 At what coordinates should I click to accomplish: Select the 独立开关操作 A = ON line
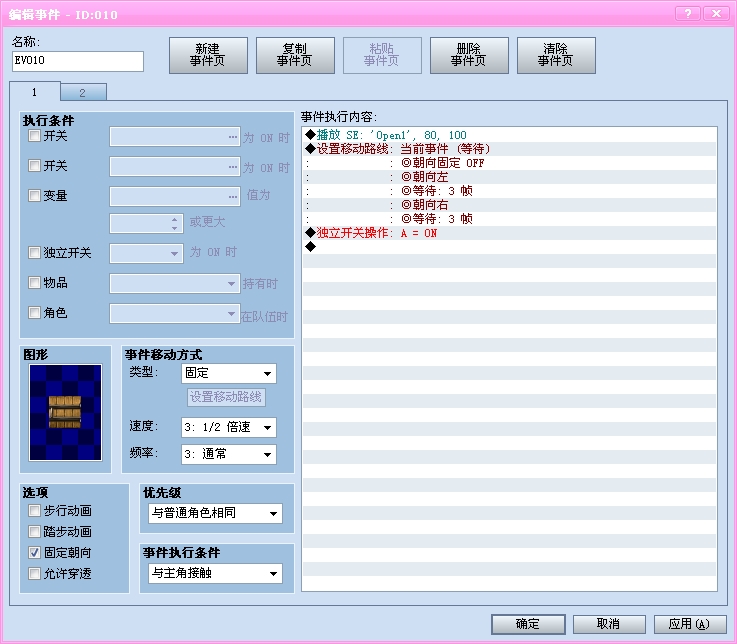510,233
